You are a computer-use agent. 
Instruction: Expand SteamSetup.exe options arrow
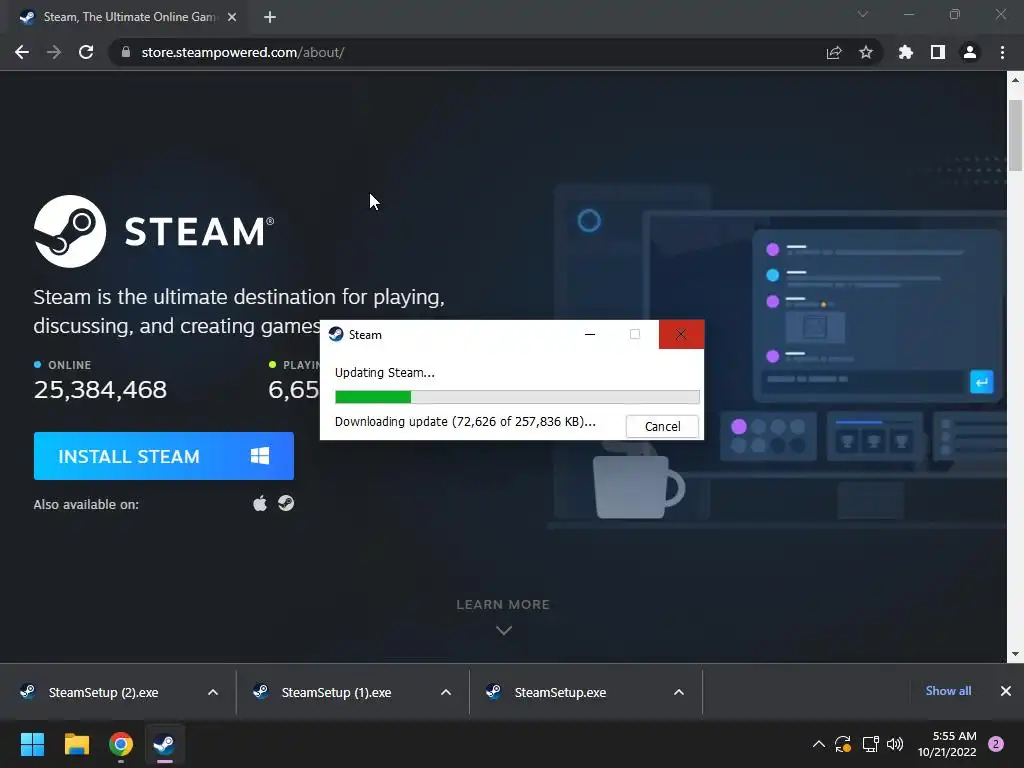pyautogui.click(x=679, y=692)
